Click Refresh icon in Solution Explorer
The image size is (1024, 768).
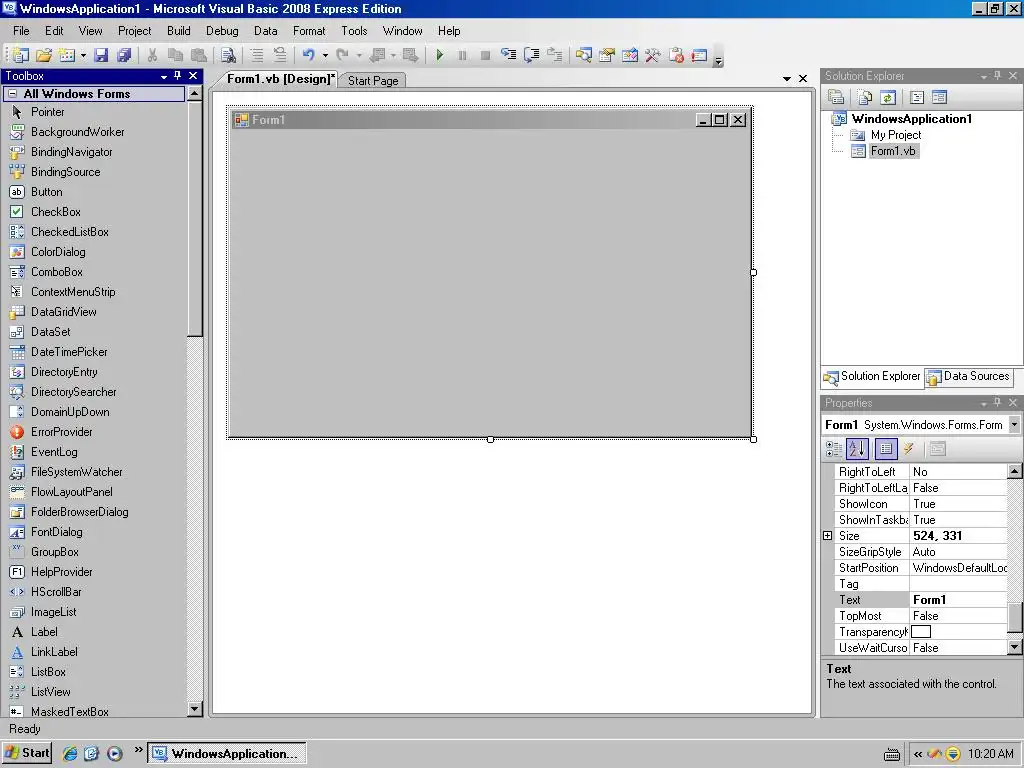[888, 97]
